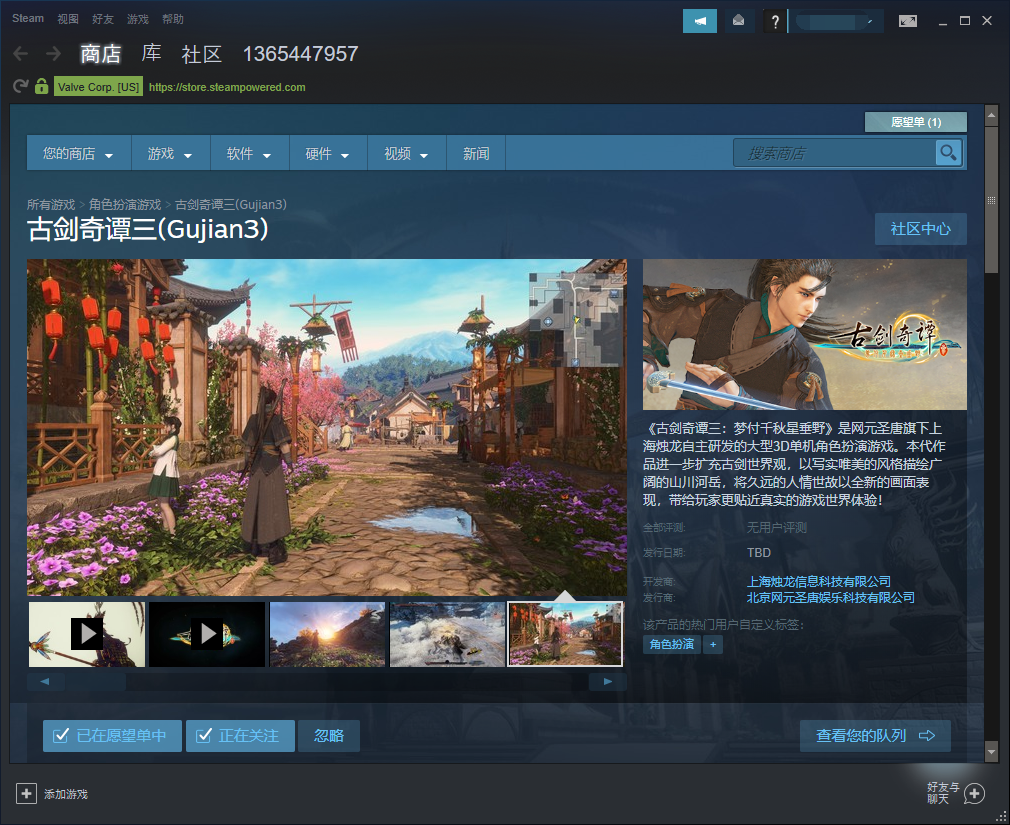Click the 忽略 ignore button
This screenshot has width=1010, height=825.
tap(329, 735)
